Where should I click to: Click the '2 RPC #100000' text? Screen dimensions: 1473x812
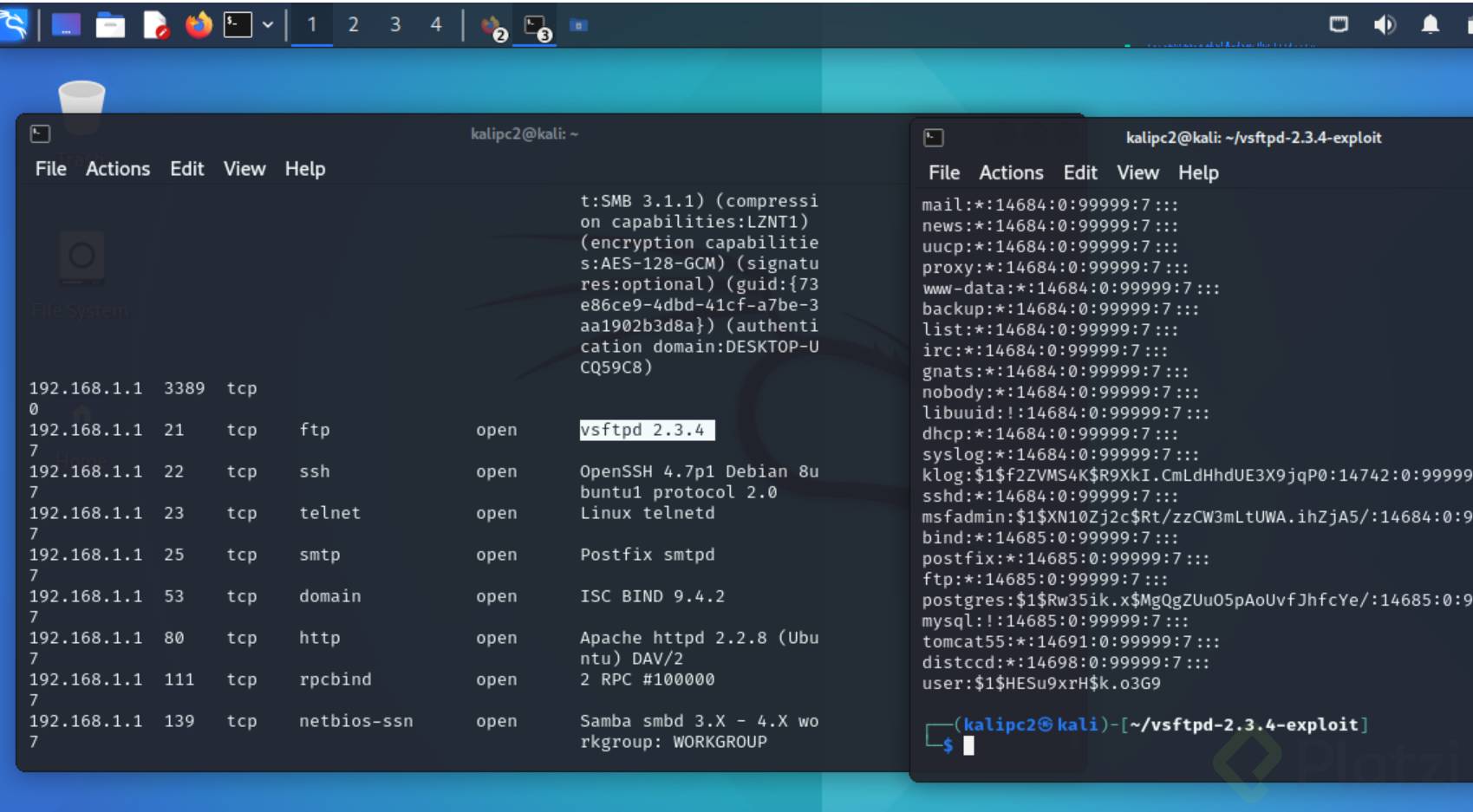coord(648,679)
